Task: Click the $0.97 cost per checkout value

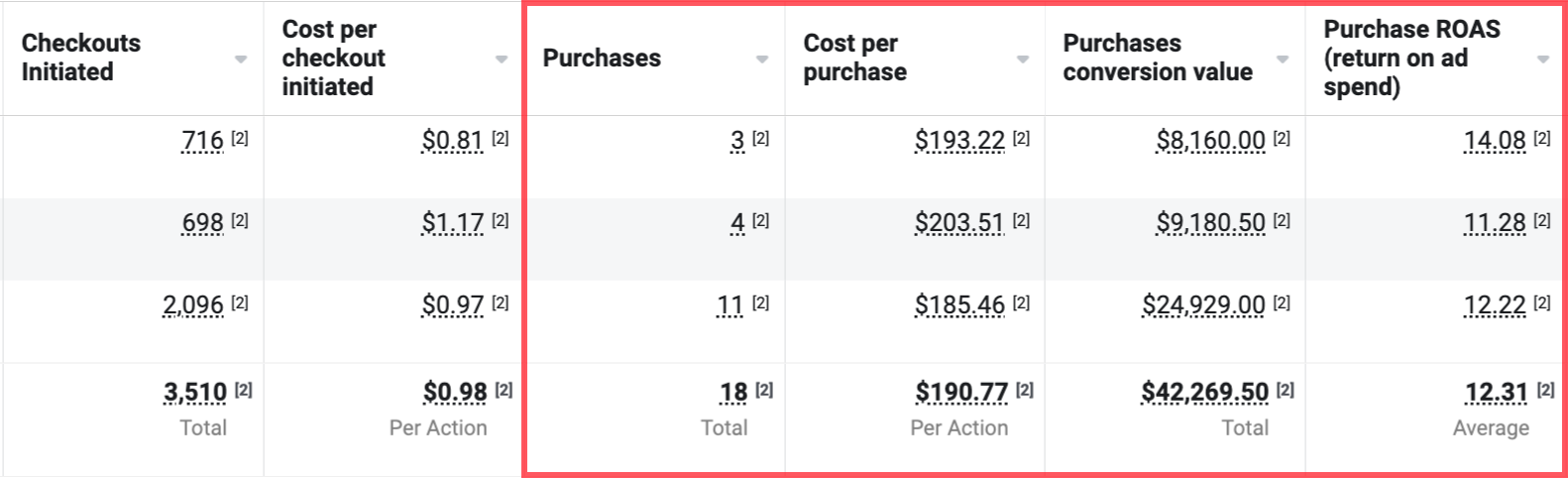Action: click(x=453, y=304)
